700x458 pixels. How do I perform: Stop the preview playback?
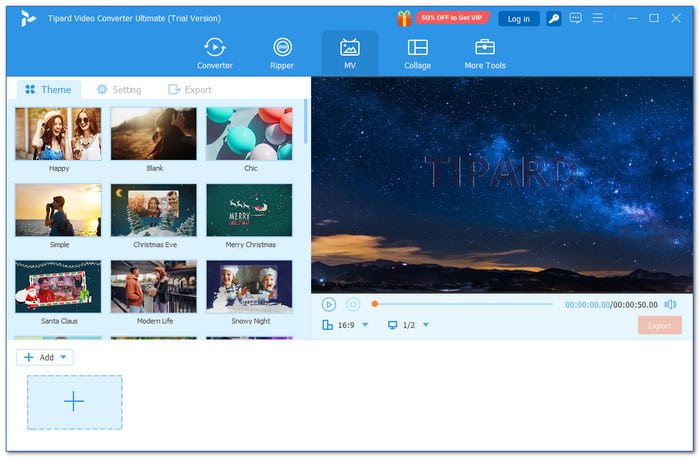[353, 304]
